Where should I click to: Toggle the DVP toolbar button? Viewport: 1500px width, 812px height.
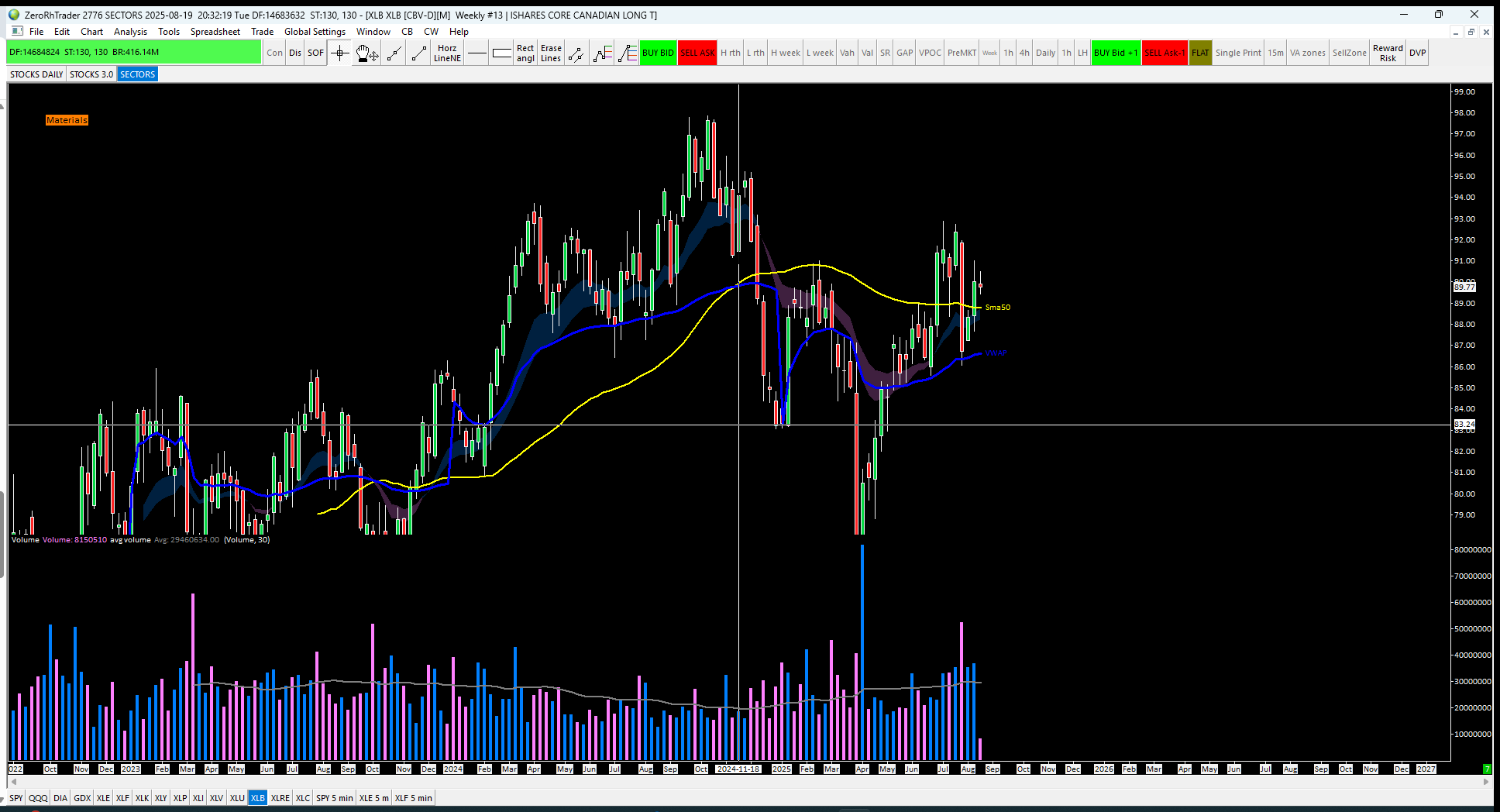(1418, 53)
